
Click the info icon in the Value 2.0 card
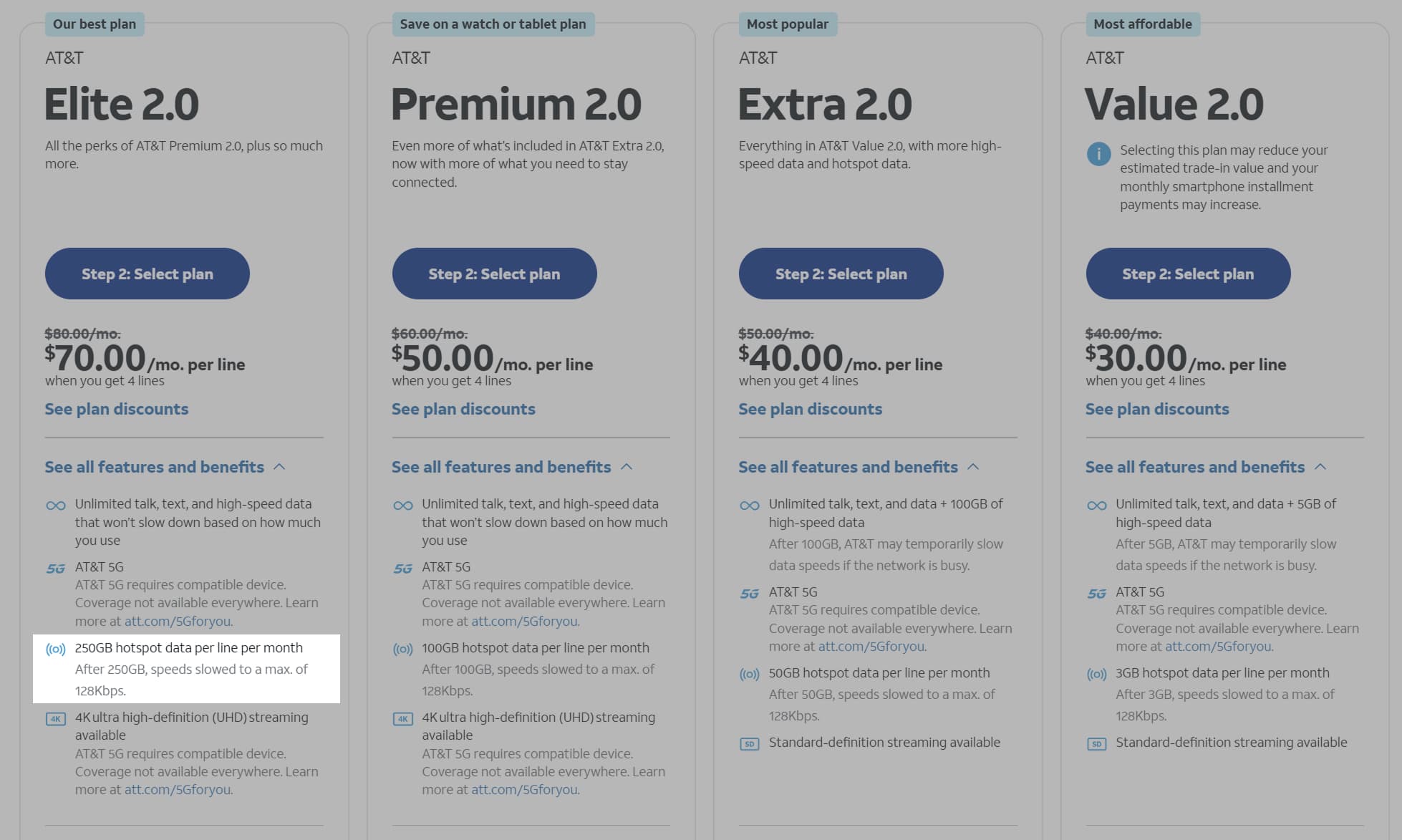1098,154
